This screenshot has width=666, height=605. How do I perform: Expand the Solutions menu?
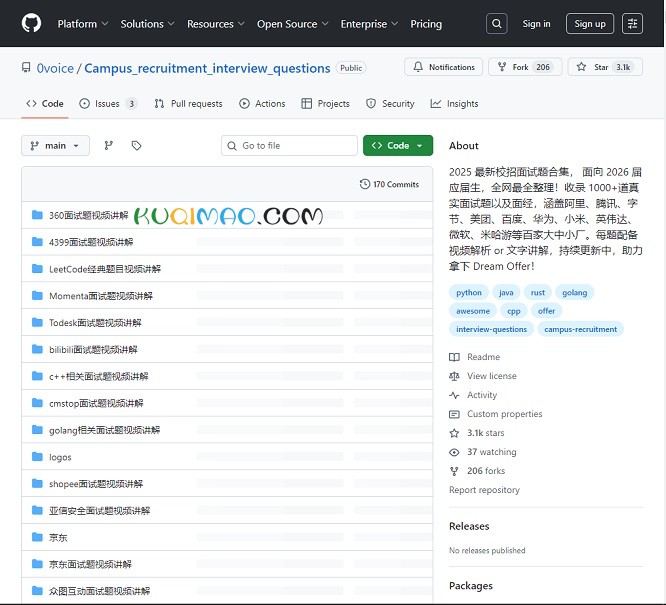pos(147,24)
